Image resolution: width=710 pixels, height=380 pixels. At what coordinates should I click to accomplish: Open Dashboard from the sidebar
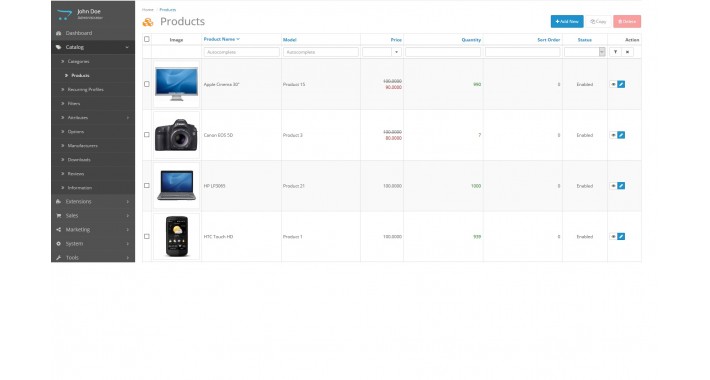[93, 33]
